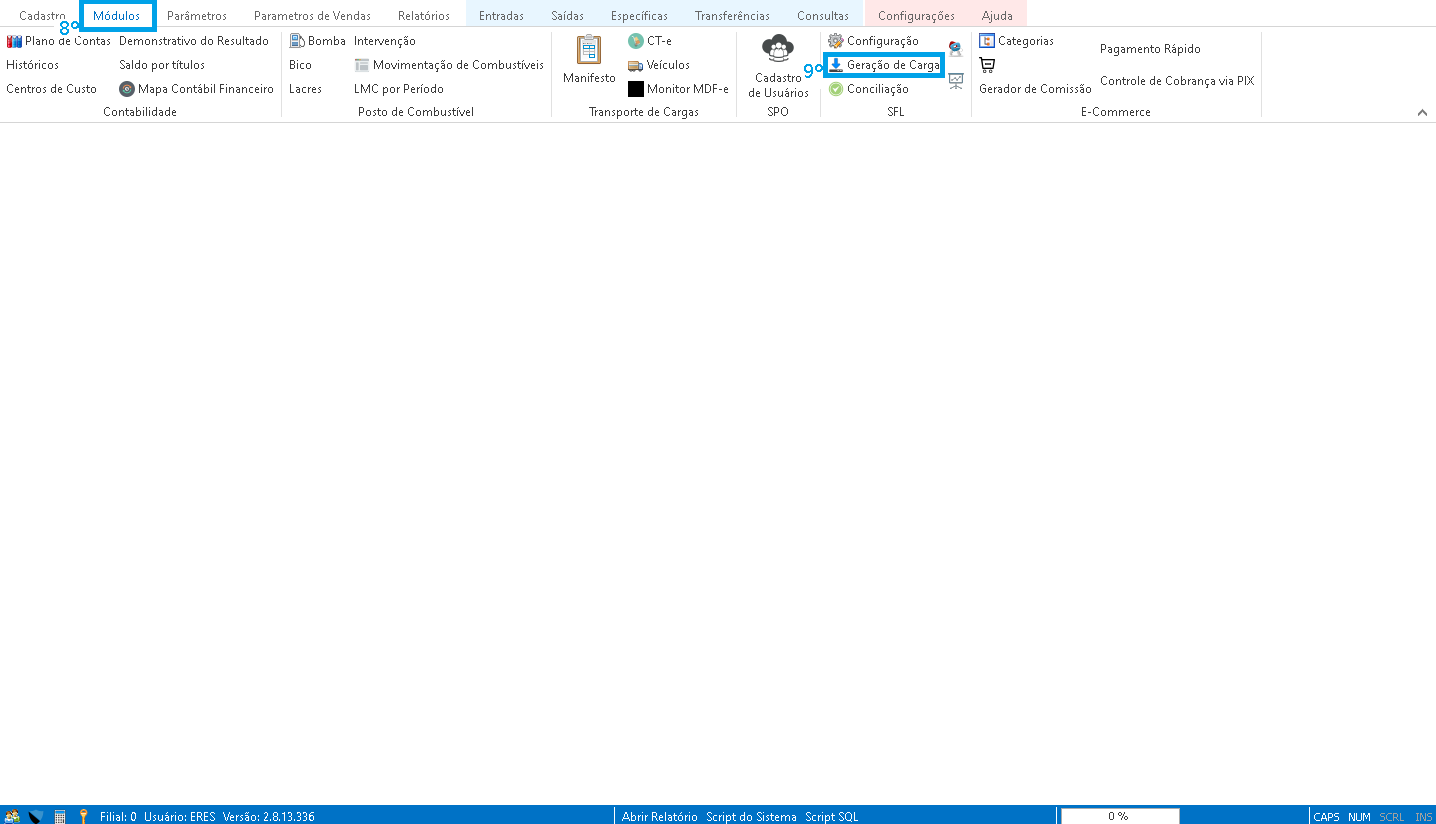The width and height of the screenshot is (1436, 824).
Task: Open E-Commerce Categorias
Action: (x=1016, y=41)
